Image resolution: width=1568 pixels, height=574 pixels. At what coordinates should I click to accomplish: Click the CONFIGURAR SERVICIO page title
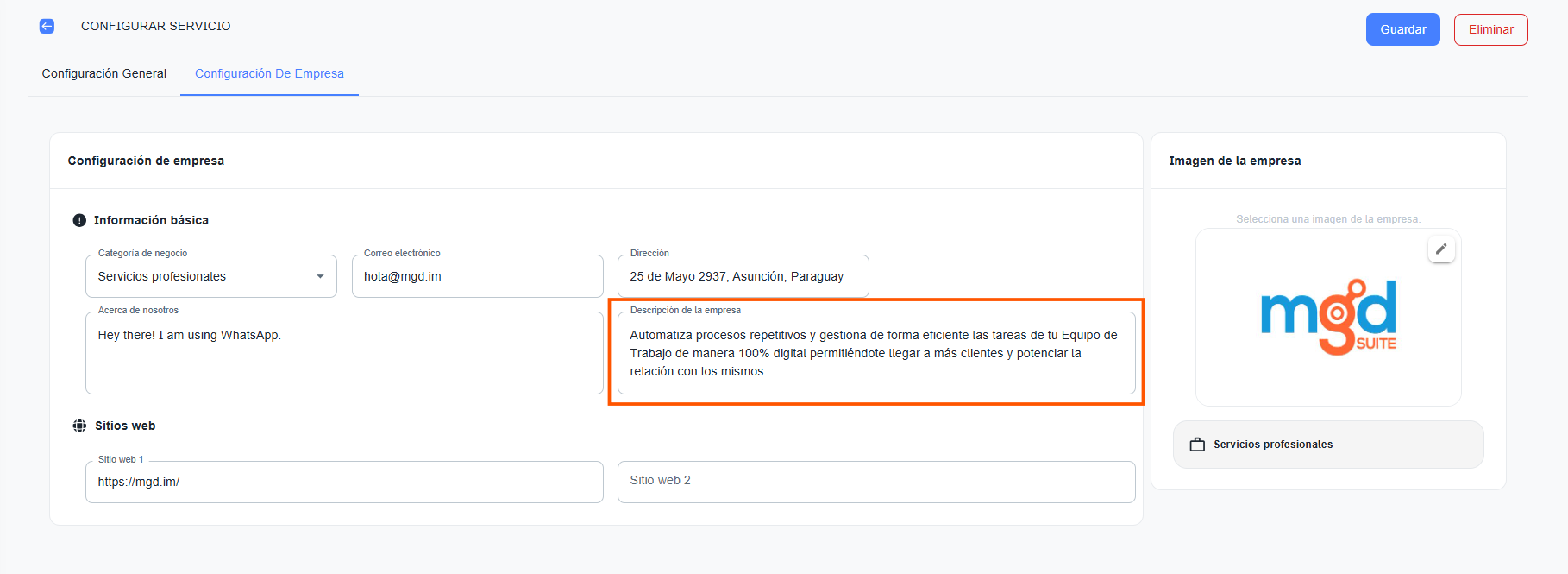pos(156,26)
